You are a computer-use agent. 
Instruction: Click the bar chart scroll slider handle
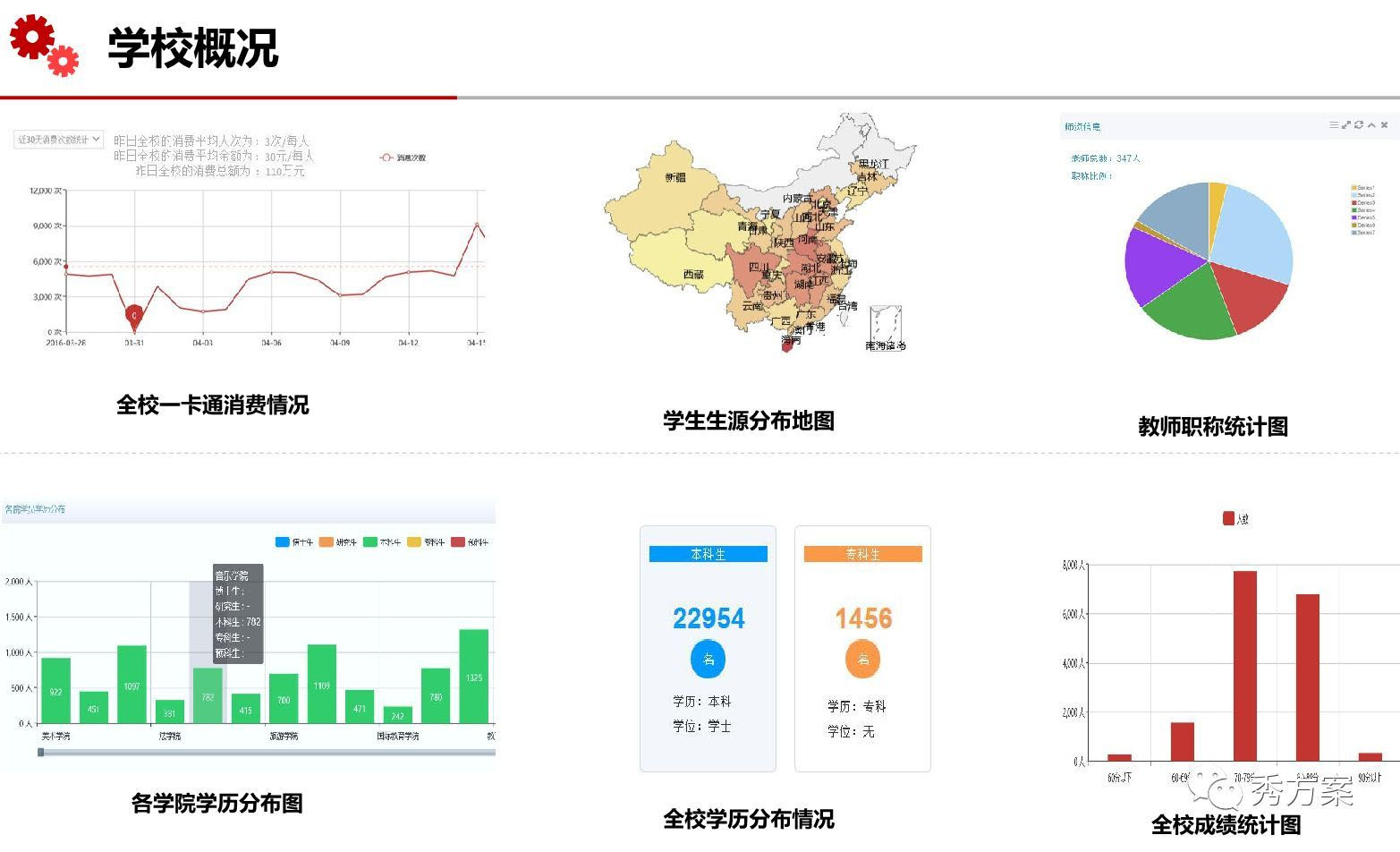pyautogui.click(x=41, y=753)
